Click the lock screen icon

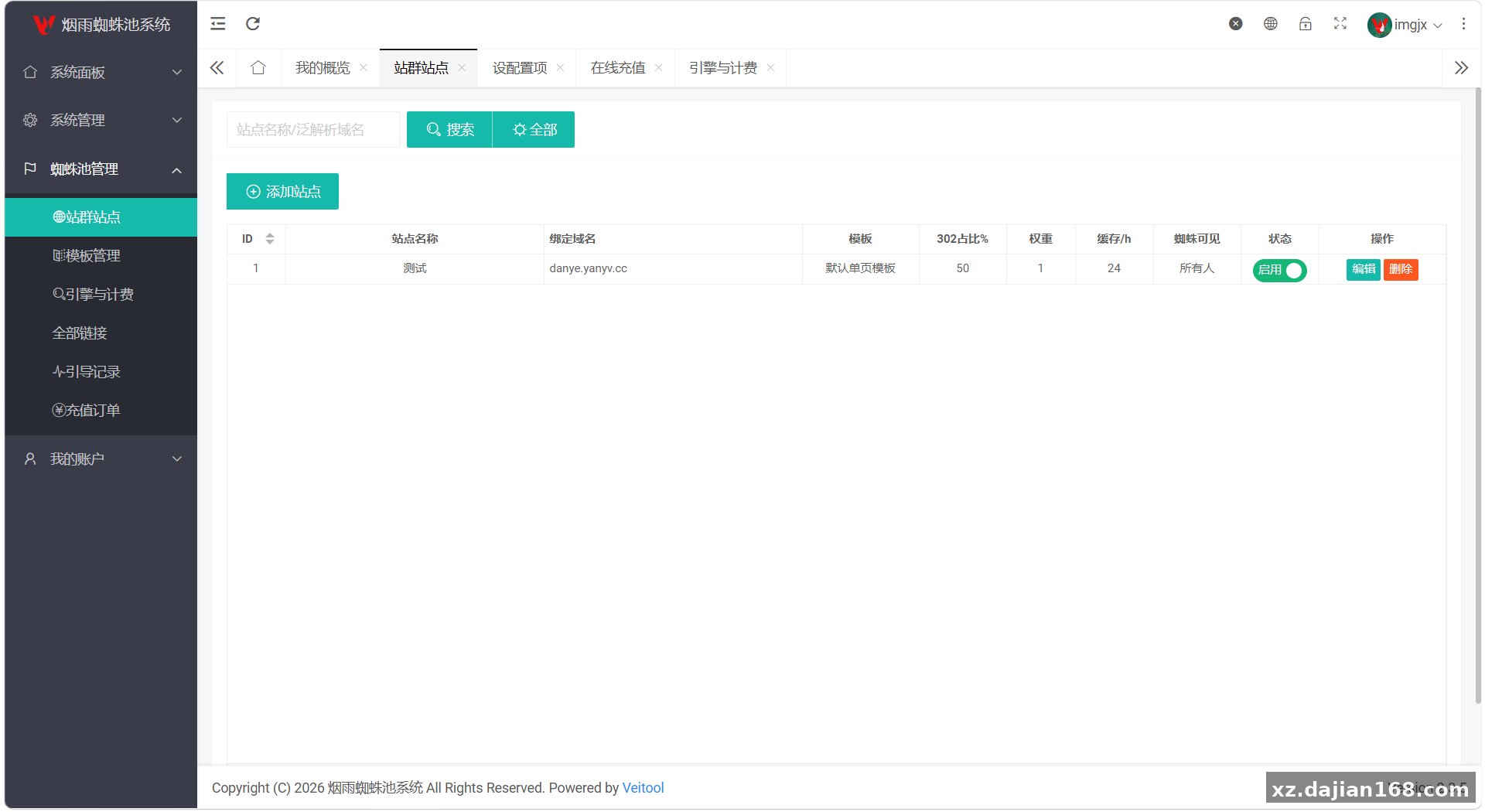(x=1306, y=24)
